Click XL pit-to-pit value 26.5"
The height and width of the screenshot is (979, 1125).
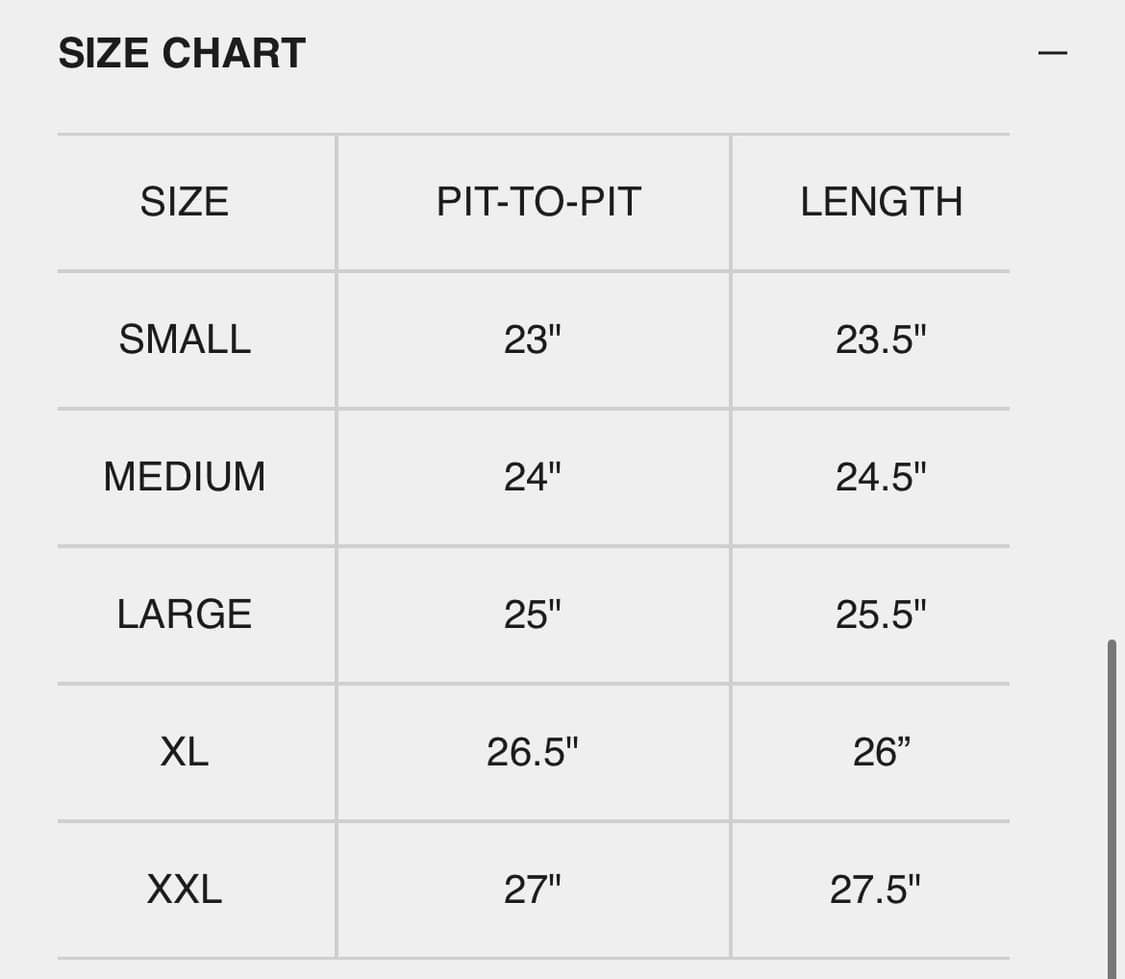coord(532,752)
